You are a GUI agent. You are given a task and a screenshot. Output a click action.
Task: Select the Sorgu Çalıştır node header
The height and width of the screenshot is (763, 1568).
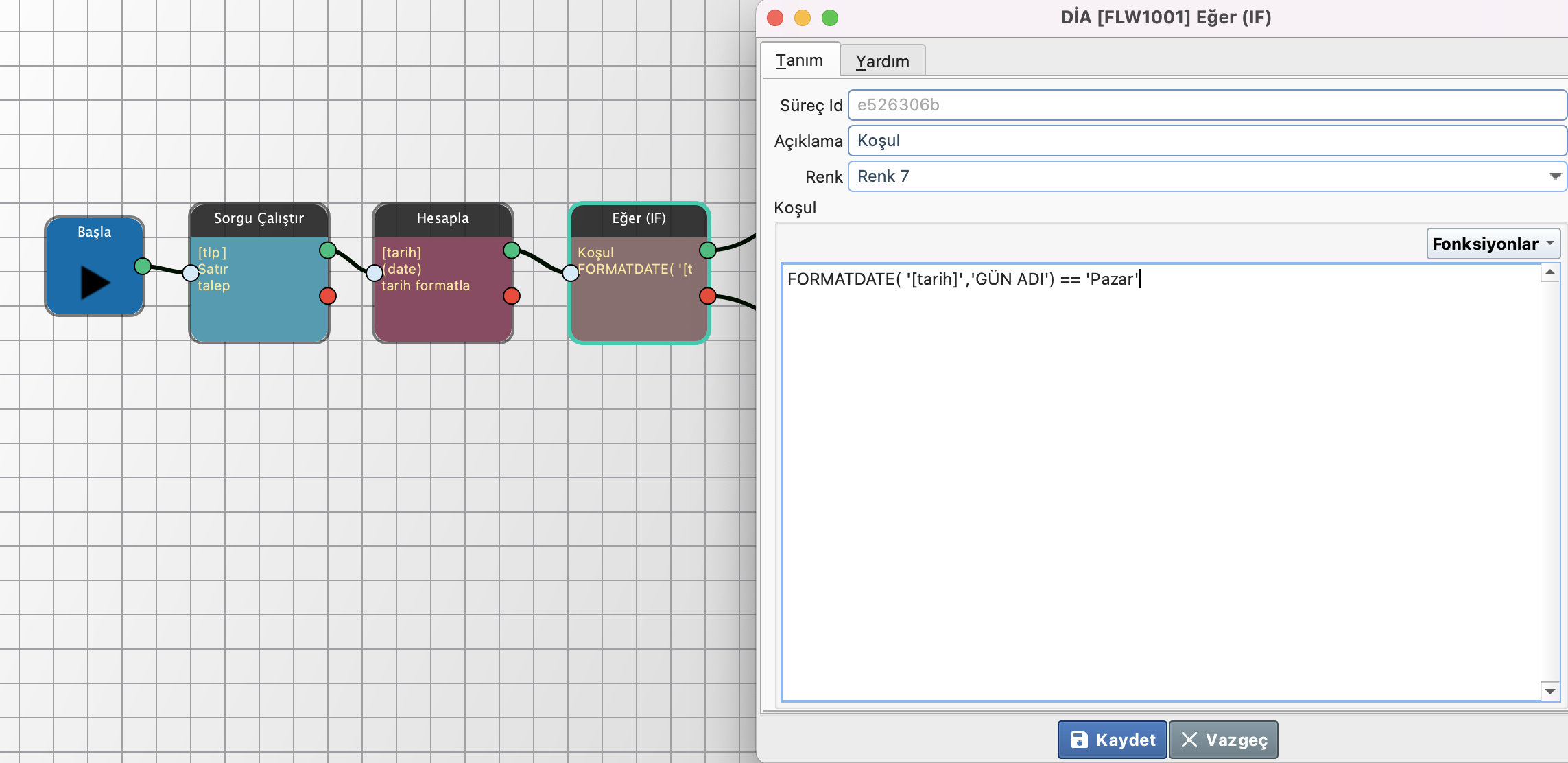(x=259, y=219)
